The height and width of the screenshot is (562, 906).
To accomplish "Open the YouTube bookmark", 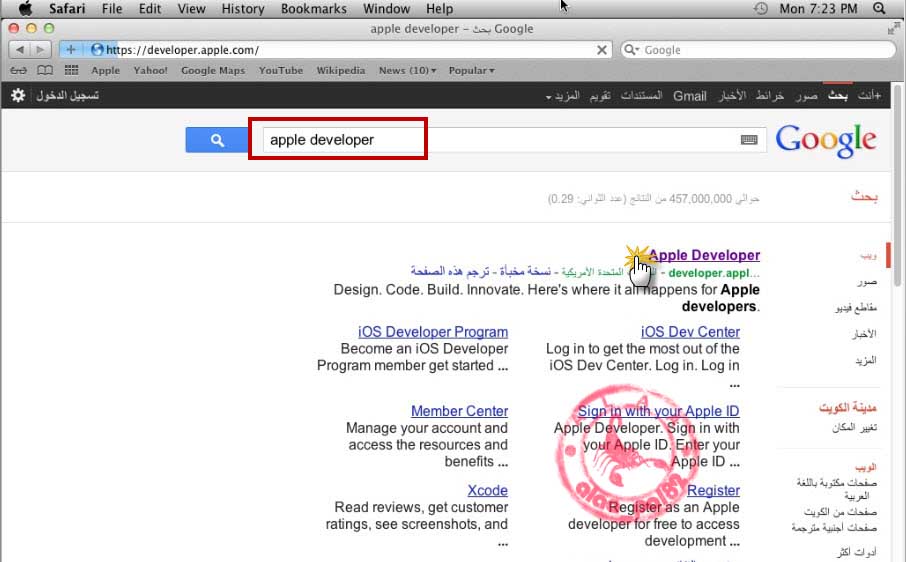I will pos(281,70).
